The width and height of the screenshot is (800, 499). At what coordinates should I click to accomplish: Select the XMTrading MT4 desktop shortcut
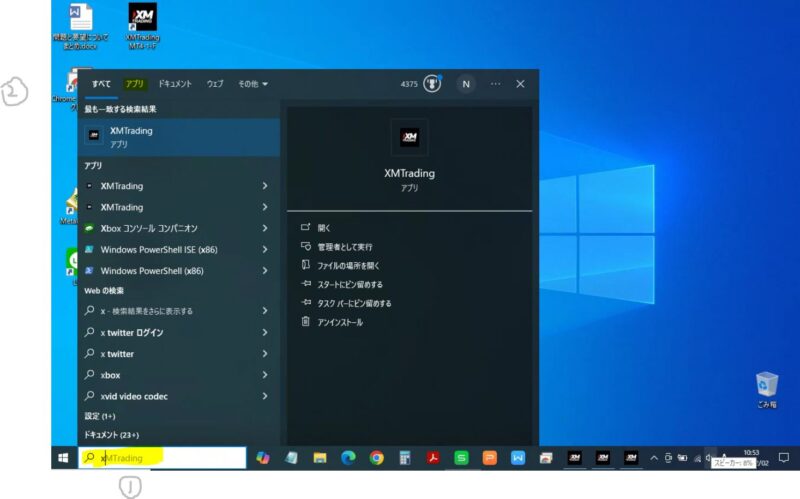coord(142,27)
